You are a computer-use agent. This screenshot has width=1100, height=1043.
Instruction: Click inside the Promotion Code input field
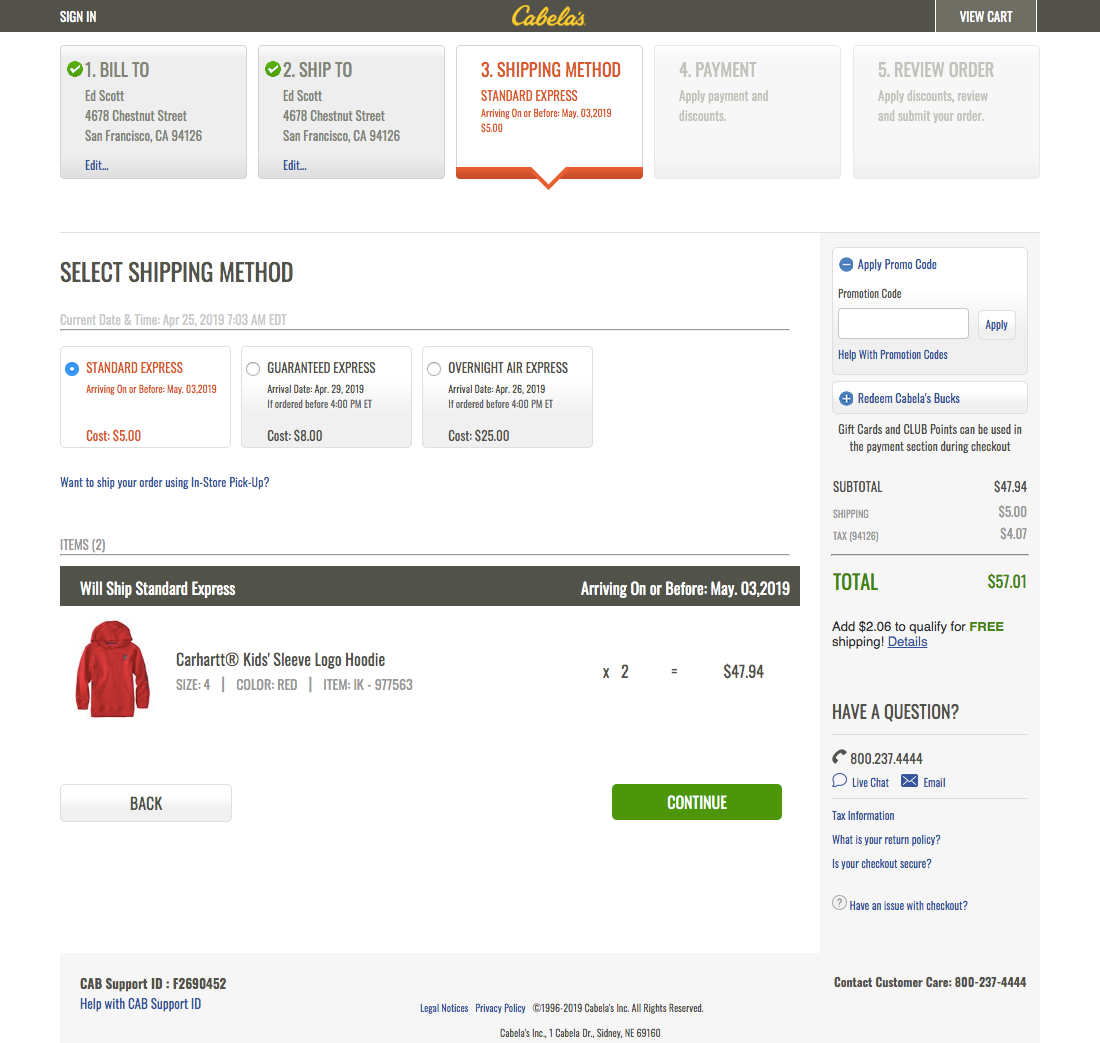[902, 323]
